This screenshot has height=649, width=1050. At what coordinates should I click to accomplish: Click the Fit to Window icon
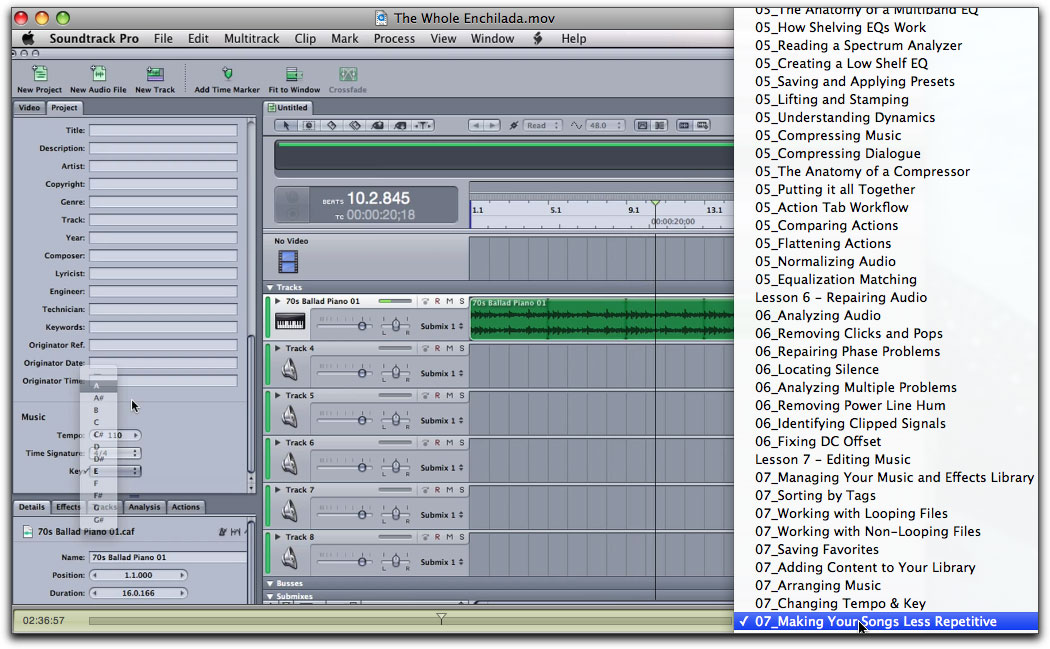pos(294,75)
